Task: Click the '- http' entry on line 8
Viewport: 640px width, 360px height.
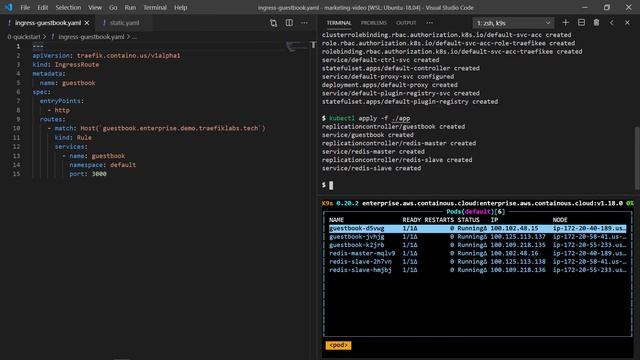Action: tap(58, 110)
